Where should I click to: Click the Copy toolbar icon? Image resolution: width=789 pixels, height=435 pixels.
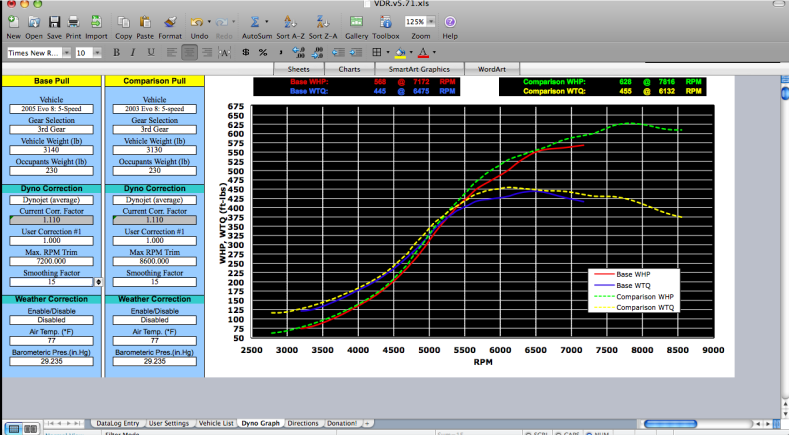pyautogui.click(x=123, y=22)
